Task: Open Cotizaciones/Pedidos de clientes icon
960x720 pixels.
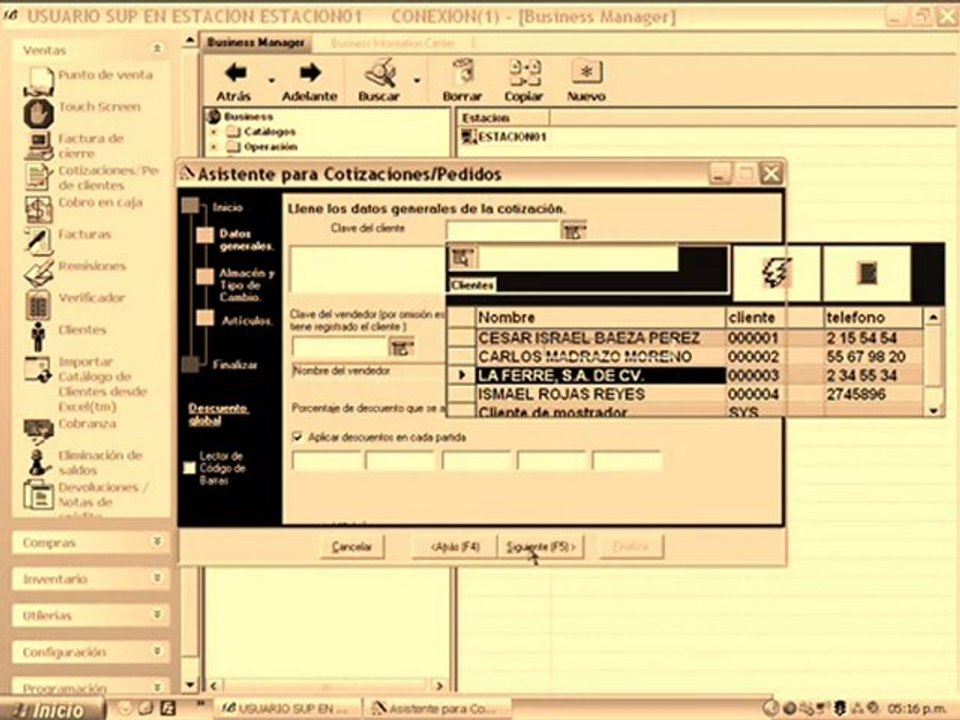Action: point(39,177)
